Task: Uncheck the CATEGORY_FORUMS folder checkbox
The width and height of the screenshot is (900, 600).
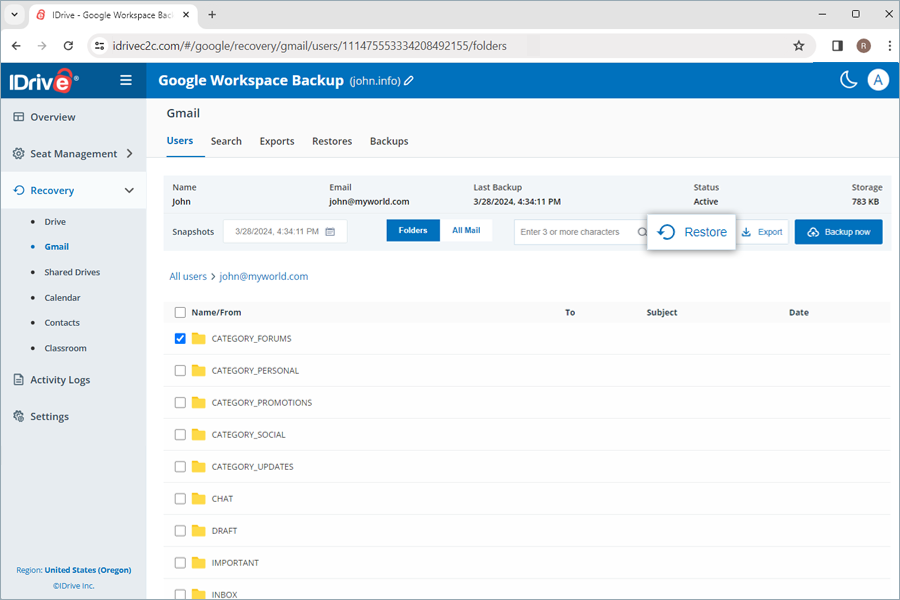Action: click(x=180, y=338)
